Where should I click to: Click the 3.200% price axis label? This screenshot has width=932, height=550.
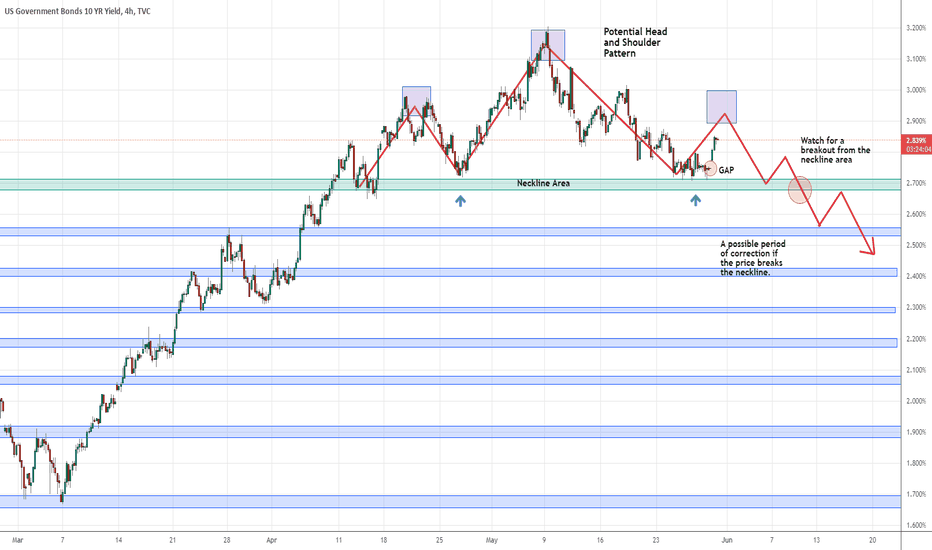coord(916,28)
